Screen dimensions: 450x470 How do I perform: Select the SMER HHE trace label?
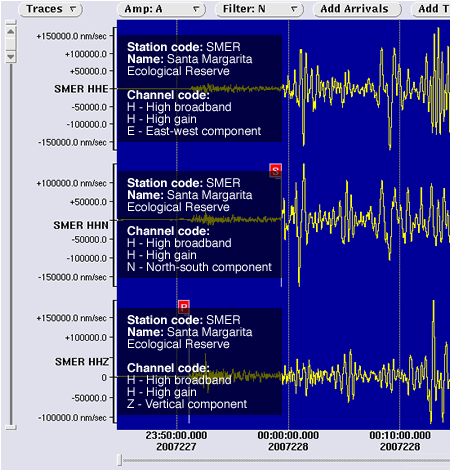click(x=81, y=89)
